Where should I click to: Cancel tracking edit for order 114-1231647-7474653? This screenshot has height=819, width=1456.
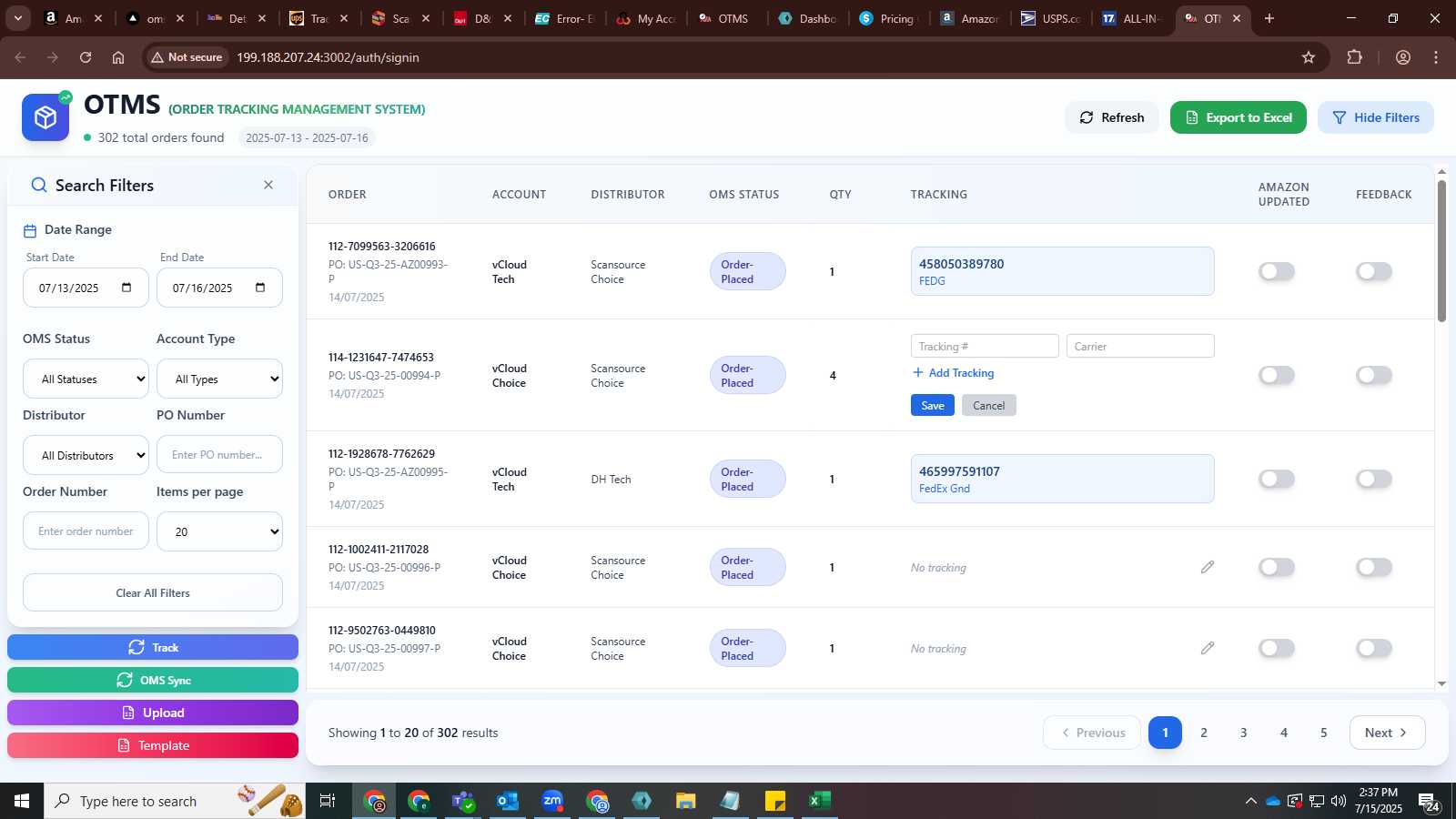point(988,406)
